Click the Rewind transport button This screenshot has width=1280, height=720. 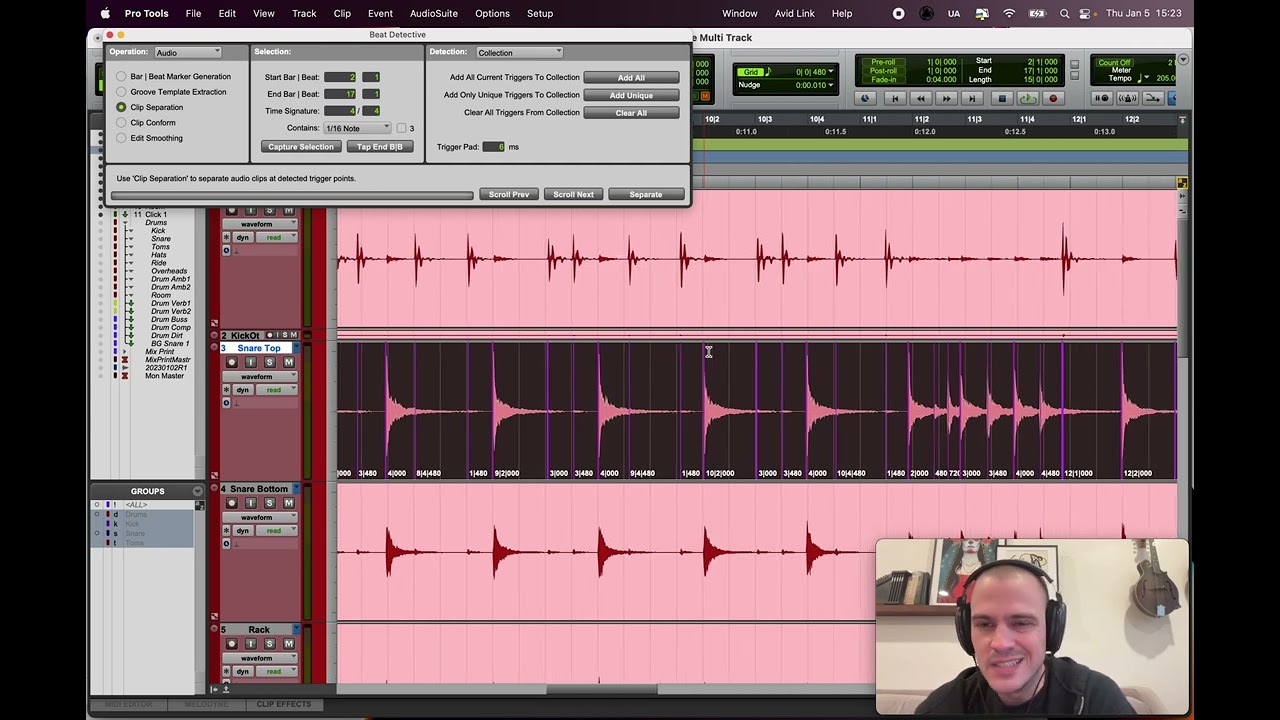coord(921,98)
